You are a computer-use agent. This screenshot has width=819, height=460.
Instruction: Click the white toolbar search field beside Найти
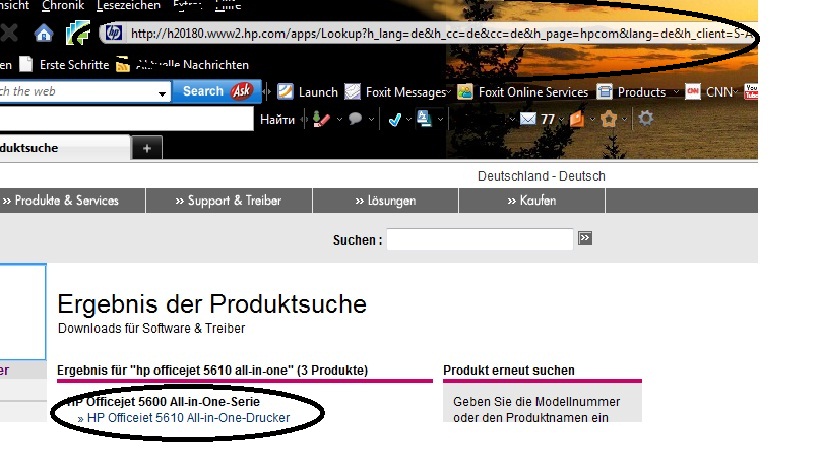(126, 119)
